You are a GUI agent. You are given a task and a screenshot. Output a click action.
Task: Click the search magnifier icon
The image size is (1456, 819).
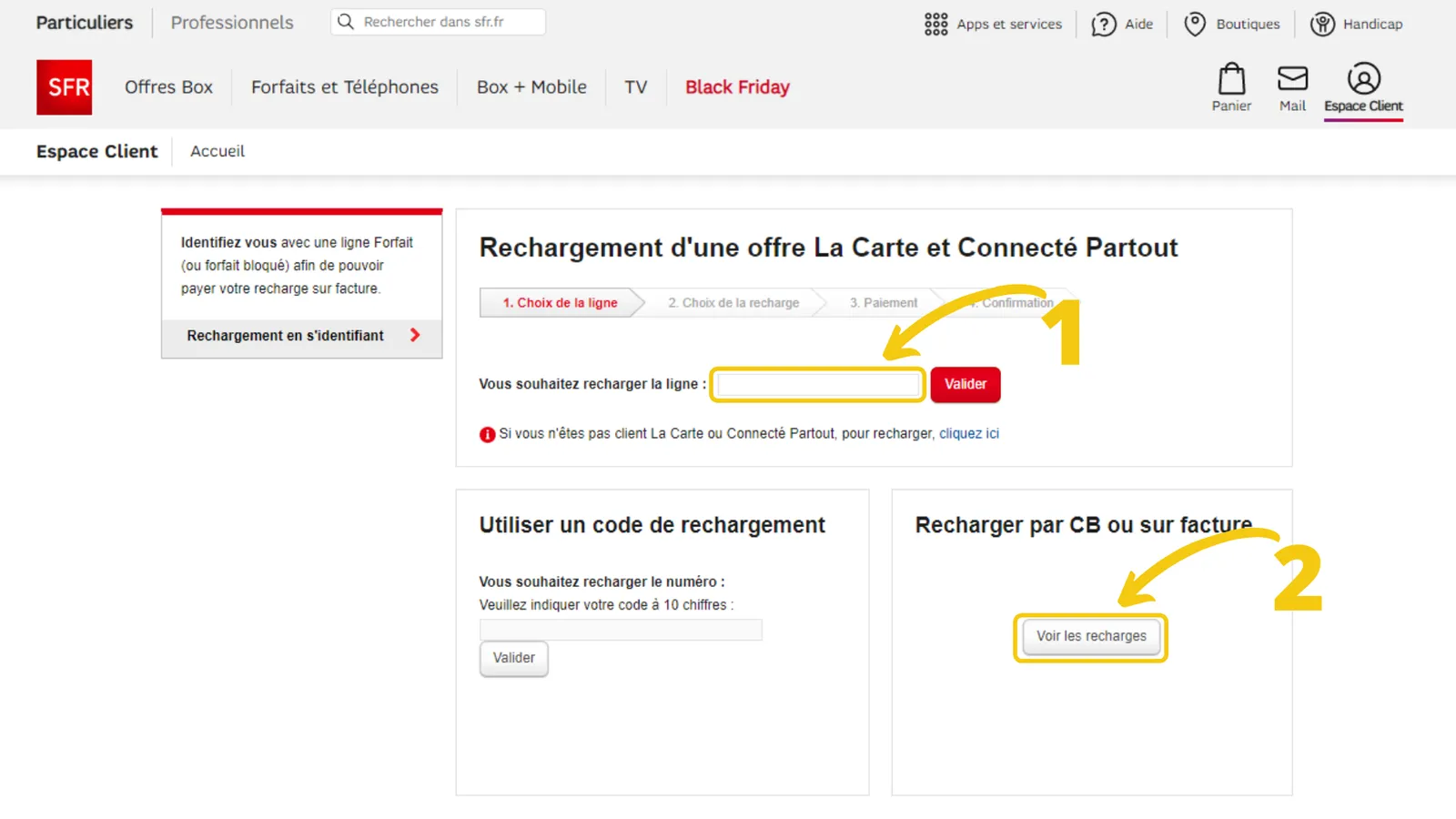[346, 22]
